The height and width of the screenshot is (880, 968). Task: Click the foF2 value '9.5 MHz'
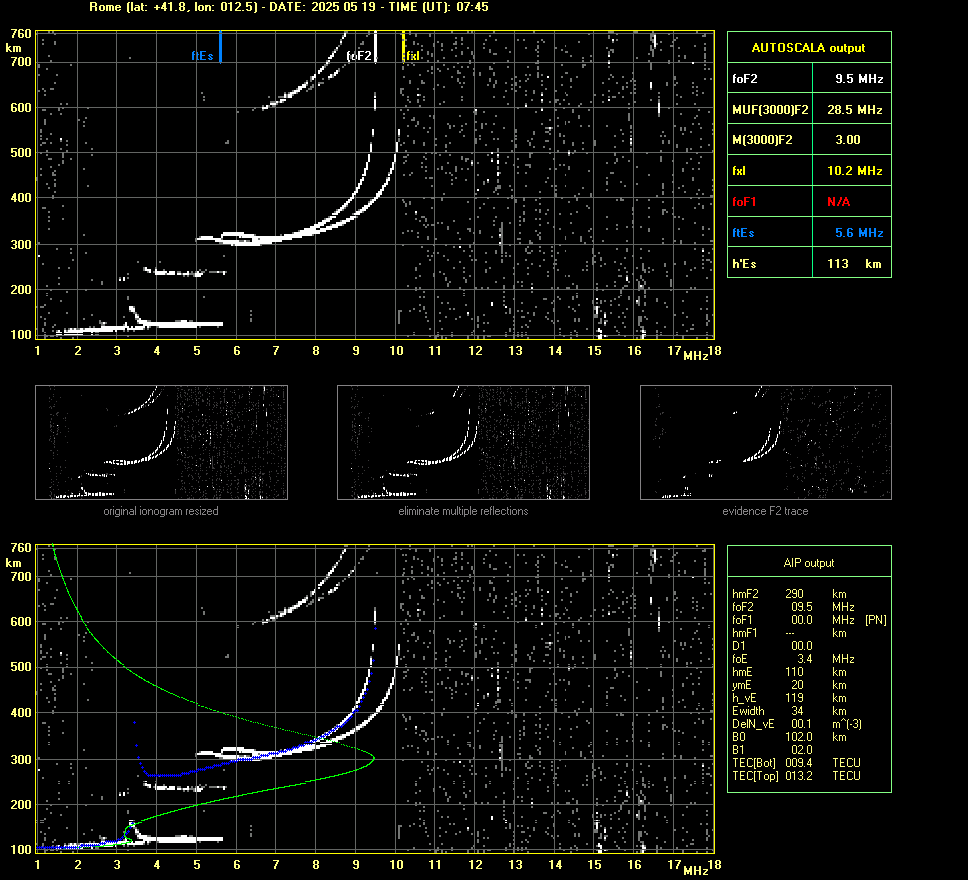859,78
